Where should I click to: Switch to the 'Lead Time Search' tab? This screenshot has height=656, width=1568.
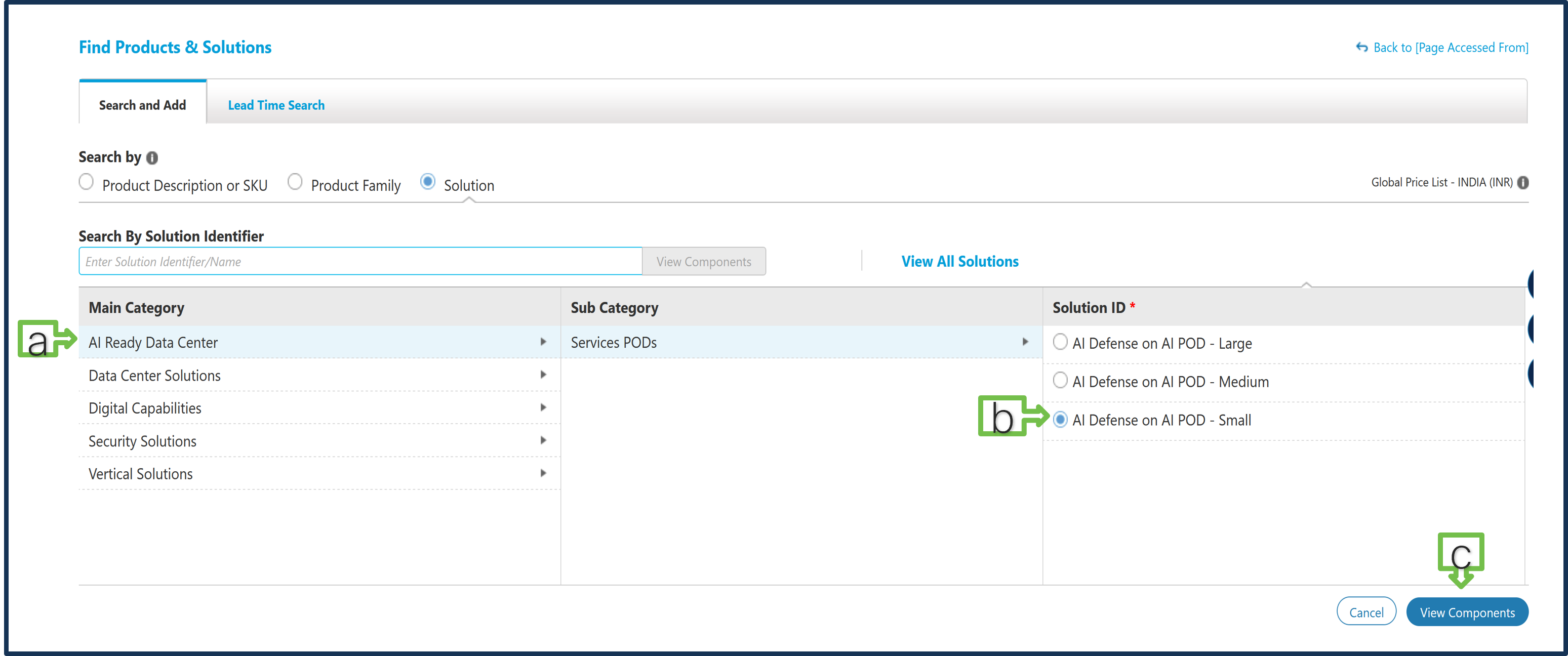276,105
